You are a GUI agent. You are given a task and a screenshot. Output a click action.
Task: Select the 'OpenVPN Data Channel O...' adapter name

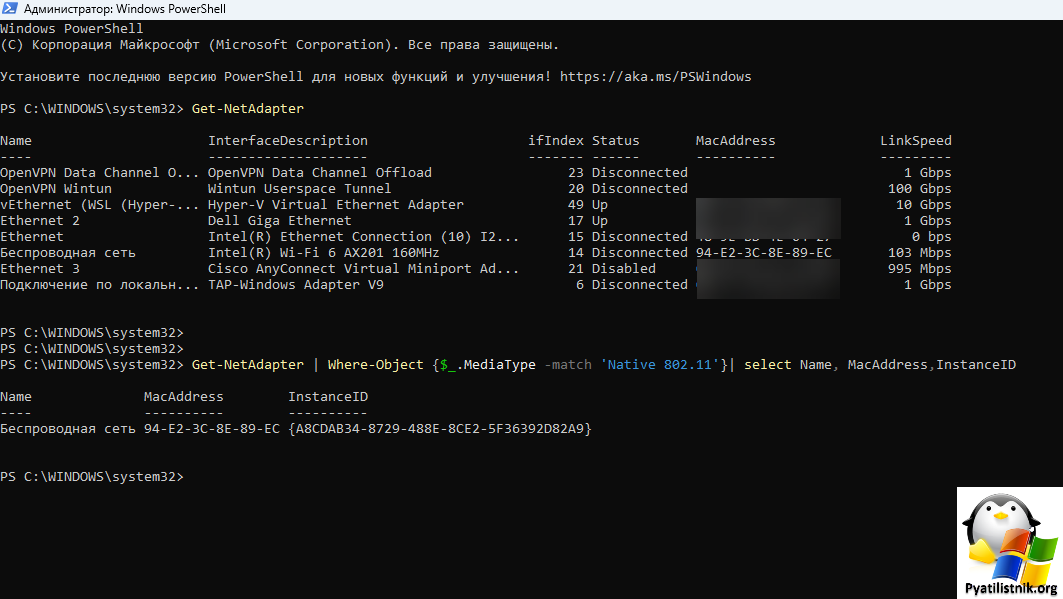click(x=100, y=173)
